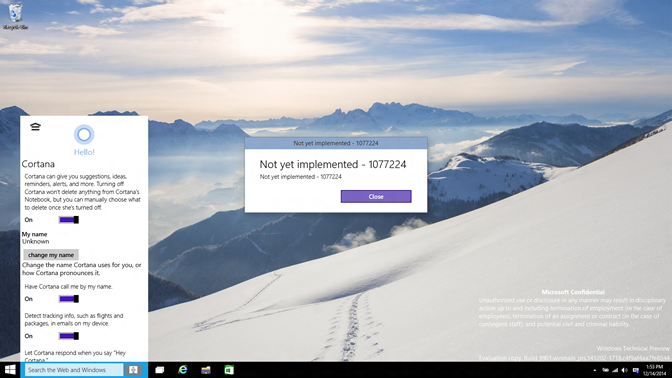Turn off the main Cortana toggle

click(x=69, y=220)
